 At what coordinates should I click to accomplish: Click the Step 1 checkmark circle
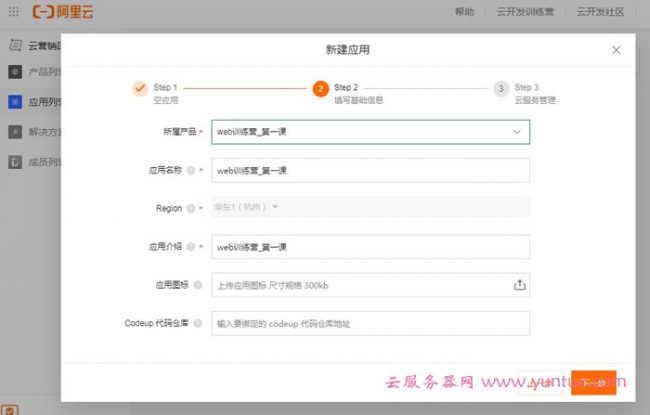140,89
